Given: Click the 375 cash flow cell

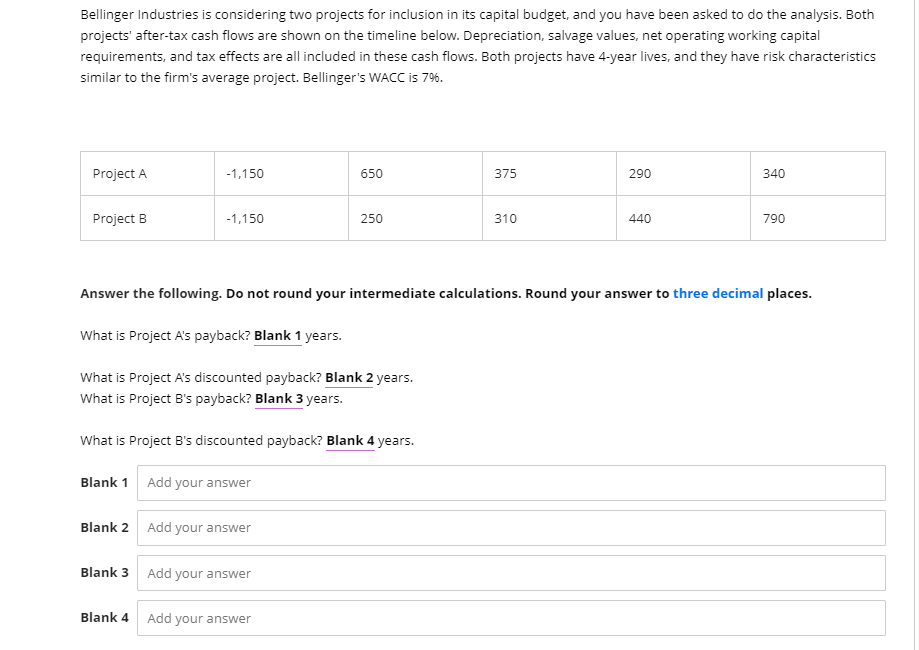Looking at the screenshot, I should click(549, 173).
